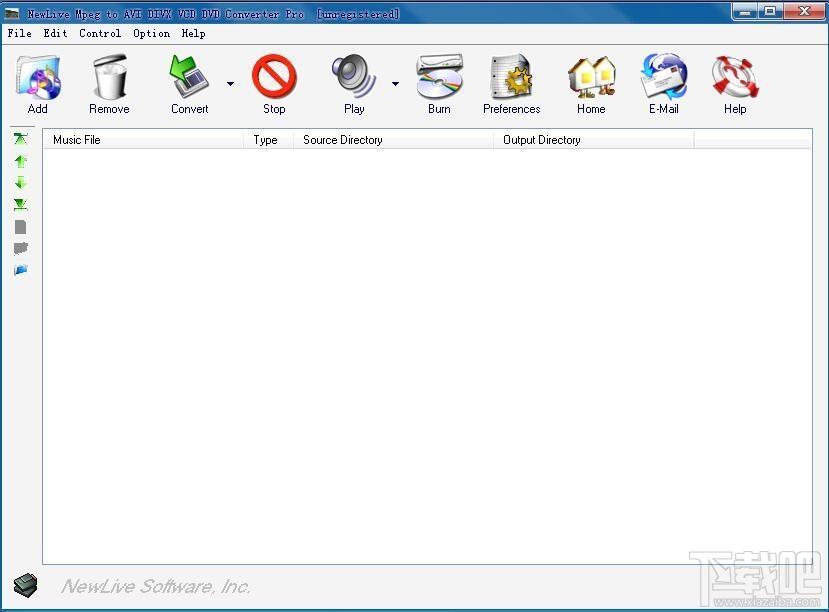Viewport: 829px width, 612px height.
Task: Open the Convert dropdown arrow
Action: [231, 84]
